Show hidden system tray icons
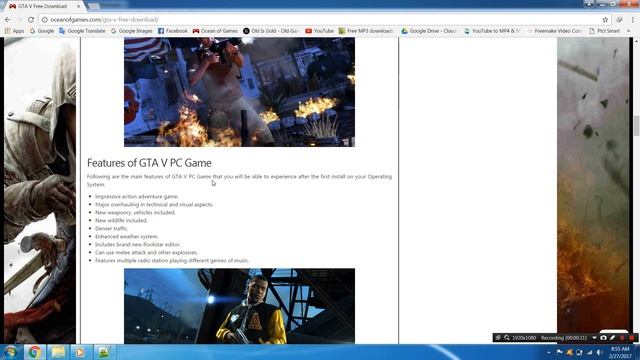 point(549,352)
